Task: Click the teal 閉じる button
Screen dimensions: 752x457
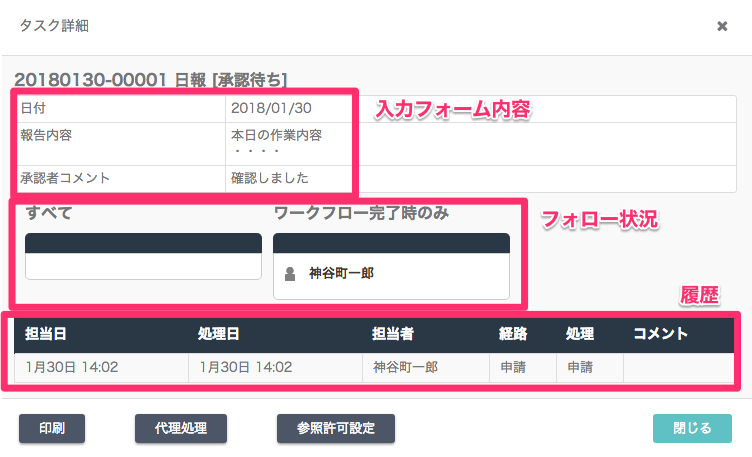Action: point(692,428)
